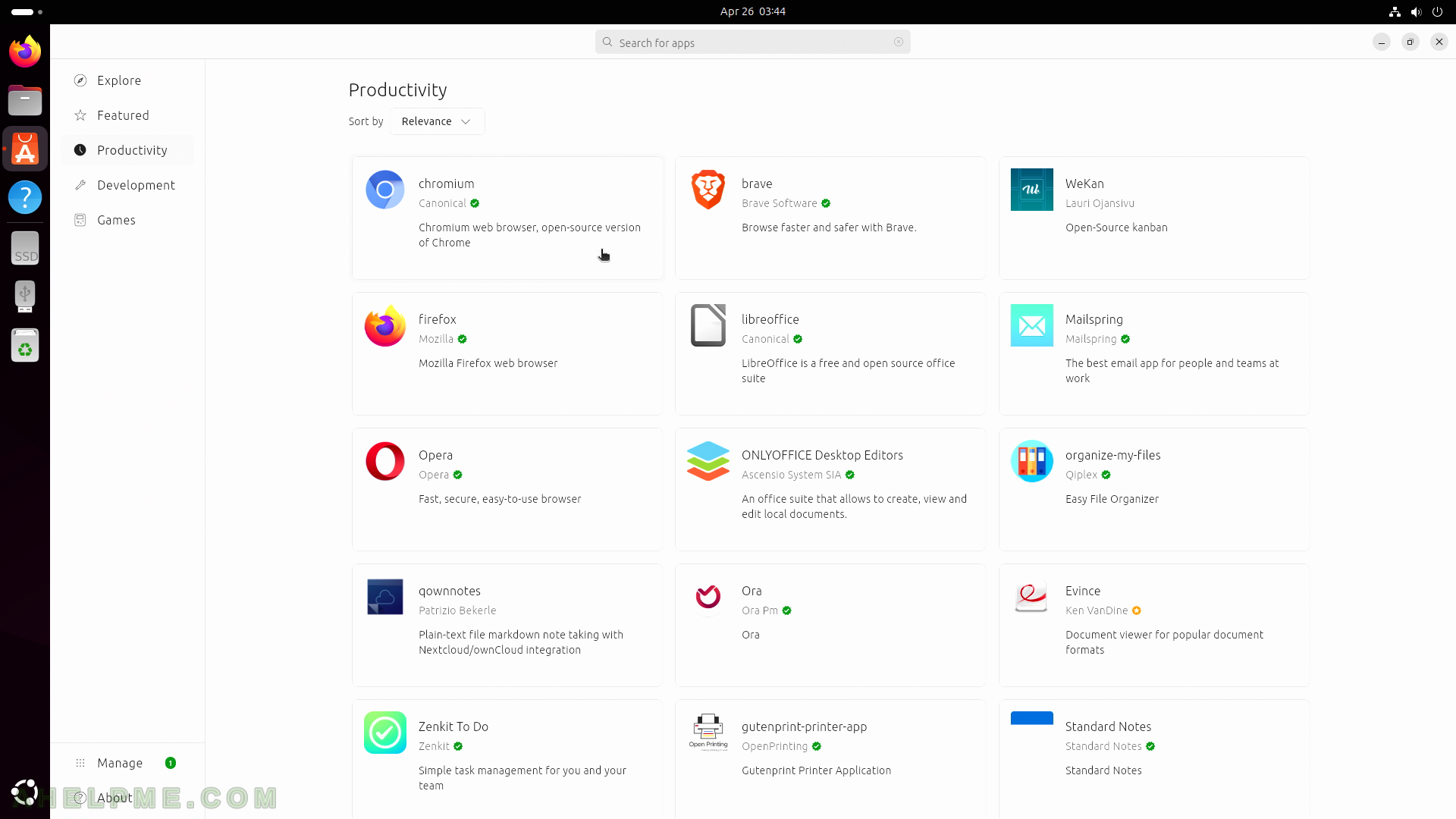Expand the Sort by Relevance dropdown
Viewport: 1456px width, 819px height.
coord(438,121)
